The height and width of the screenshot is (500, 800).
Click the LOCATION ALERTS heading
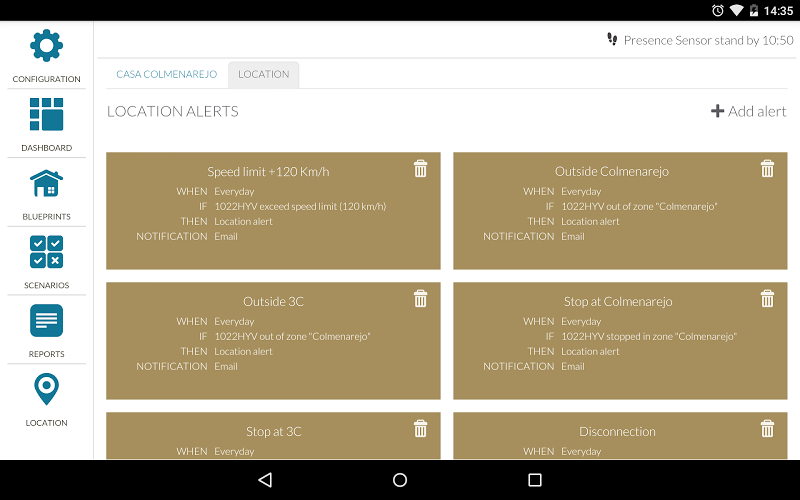172,111
